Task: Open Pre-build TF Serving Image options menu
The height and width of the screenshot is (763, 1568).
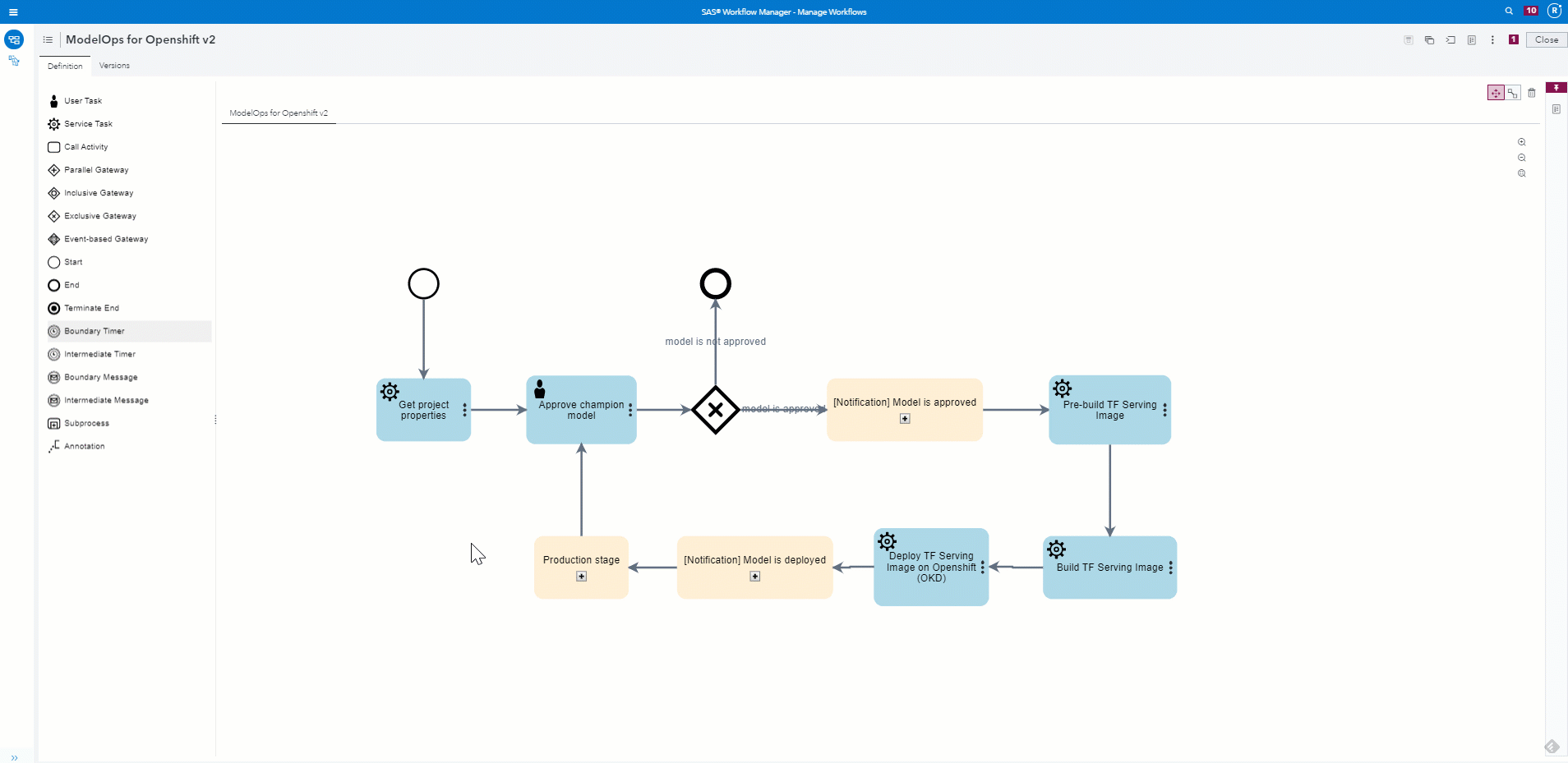Action: tap(1164, 410)
